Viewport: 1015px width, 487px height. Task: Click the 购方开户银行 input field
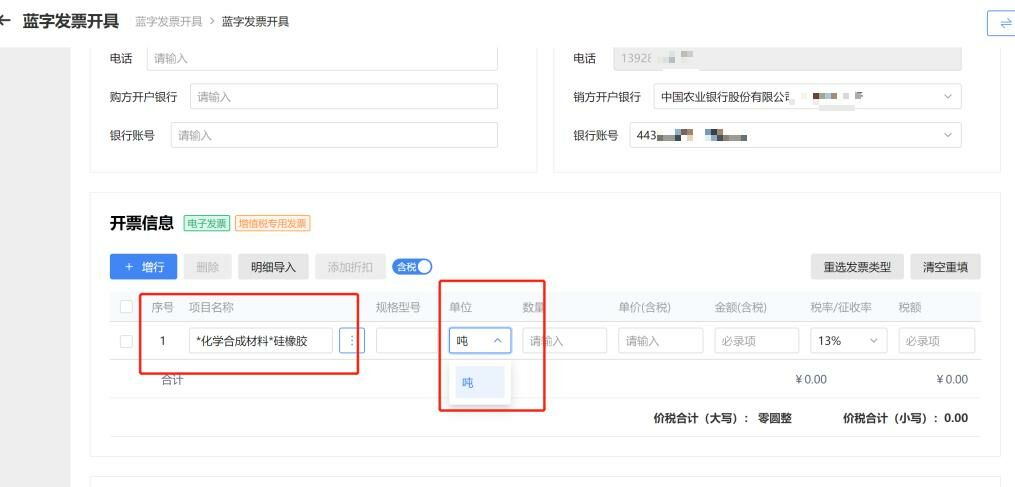click(x=343, y=97)
